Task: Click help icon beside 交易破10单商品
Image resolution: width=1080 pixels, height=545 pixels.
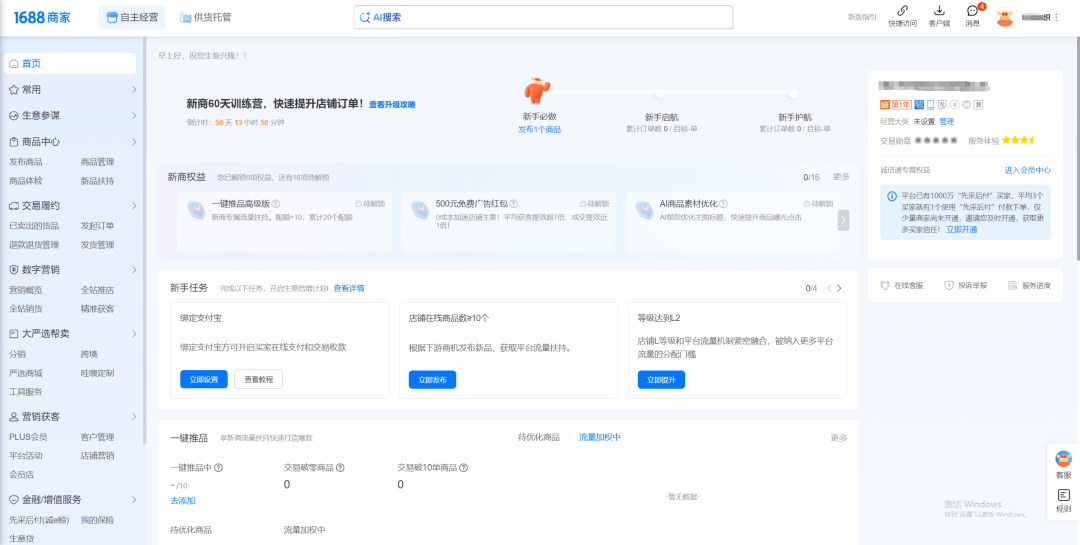Action: pyautogui.click(x=464, y=468)
